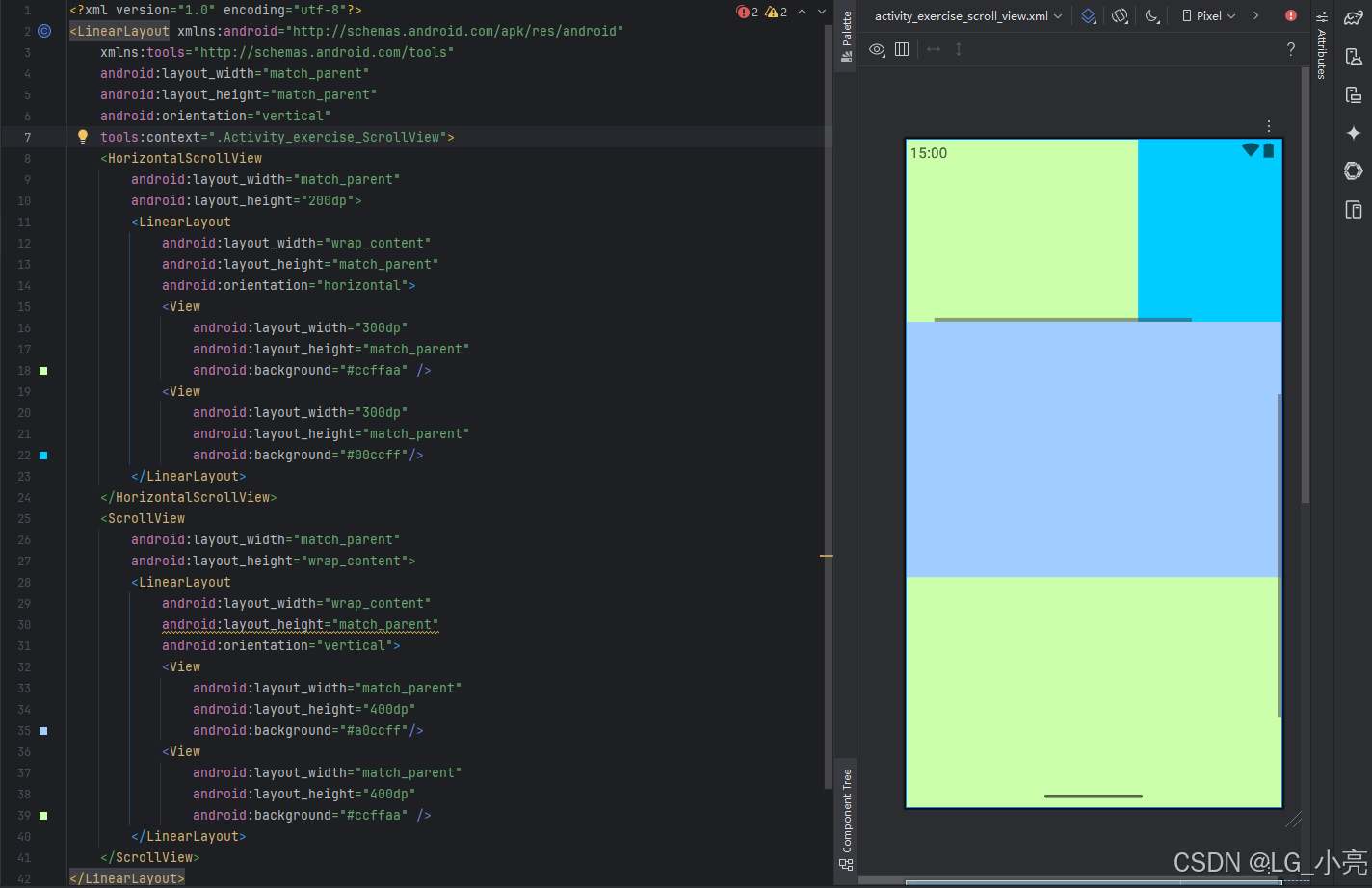Click the orientation rotate icon in design toolbar
This screenshot has height=888, width=1372.
click(1120, 15)
